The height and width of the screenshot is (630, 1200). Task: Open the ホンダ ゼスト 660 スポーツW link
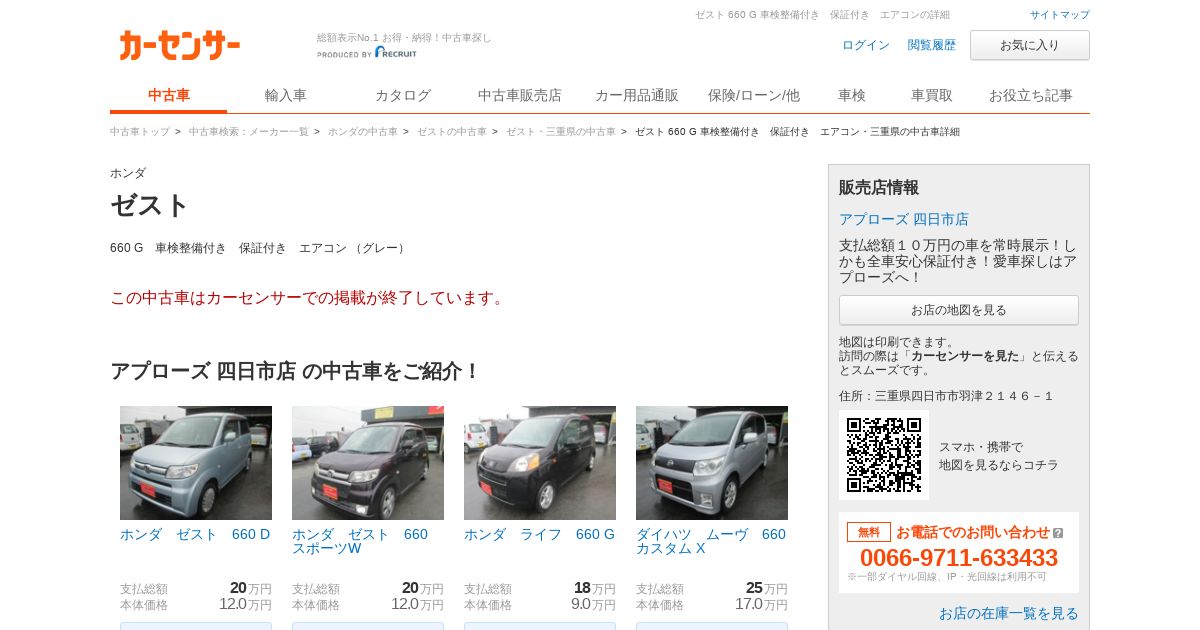360,541
